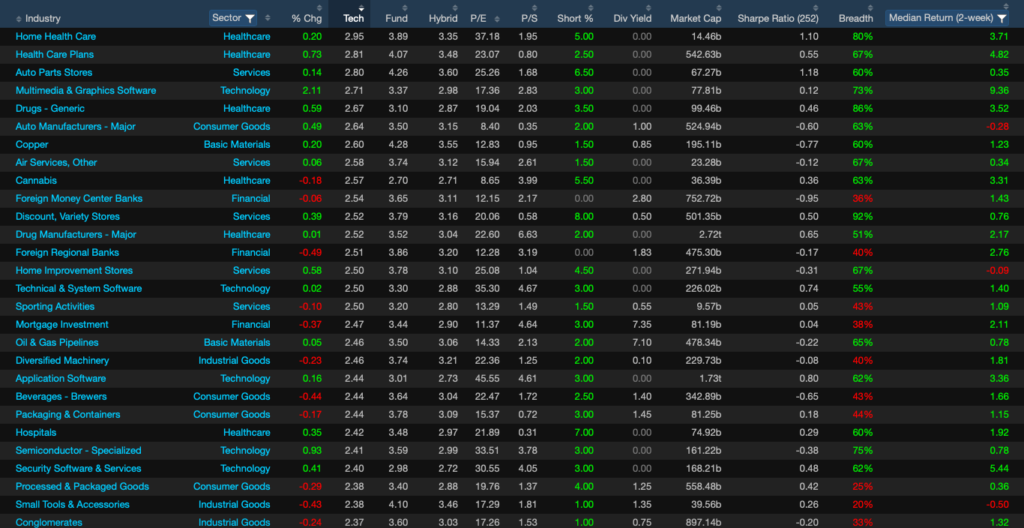The height and width of the screenshot is (528, 1024).
Task: Click Consumer Goods sector in Beverages - Brewers row
Action: 231,397
